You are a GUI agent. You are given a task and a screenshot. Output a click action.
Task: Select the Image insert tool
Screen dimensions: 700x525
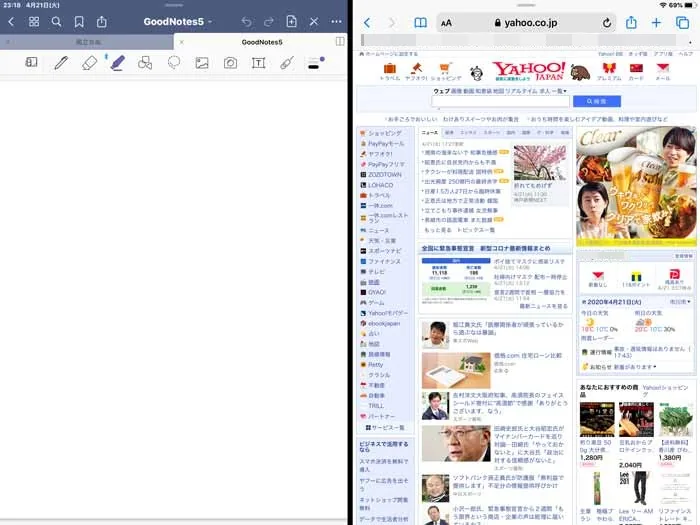(x=202, y=62)
